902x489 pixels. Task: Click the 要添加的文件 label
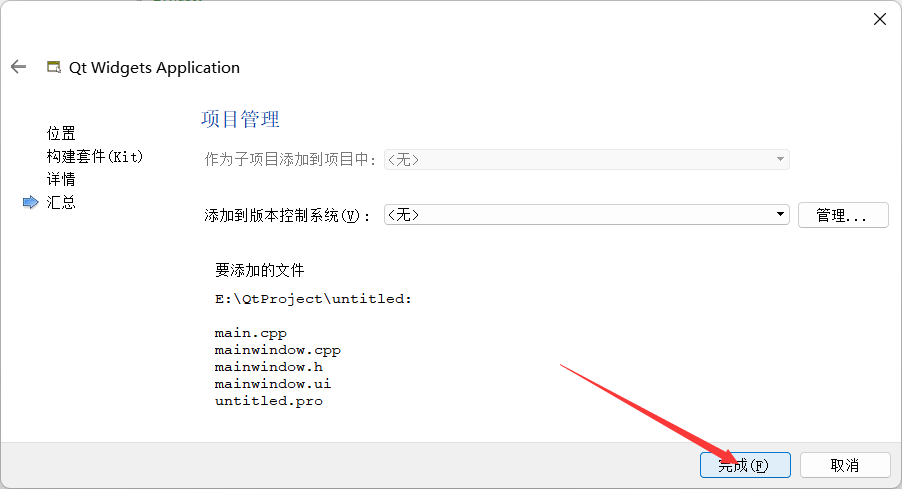259,270
